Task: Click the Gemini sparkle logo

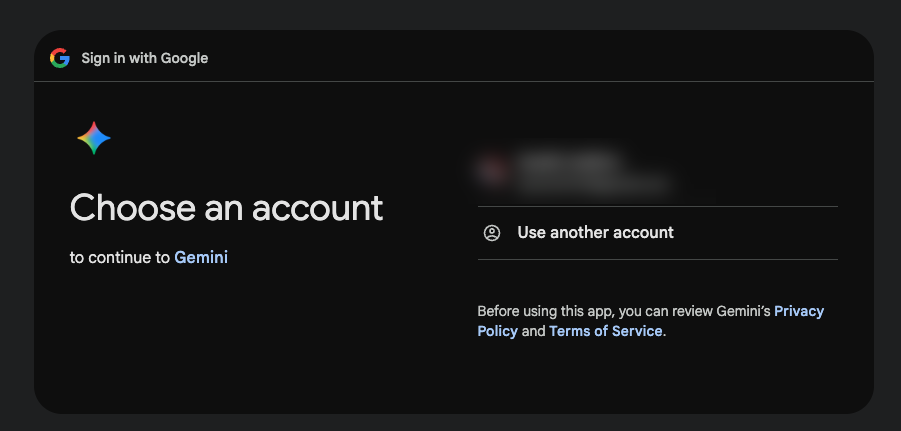Action: 94,138
